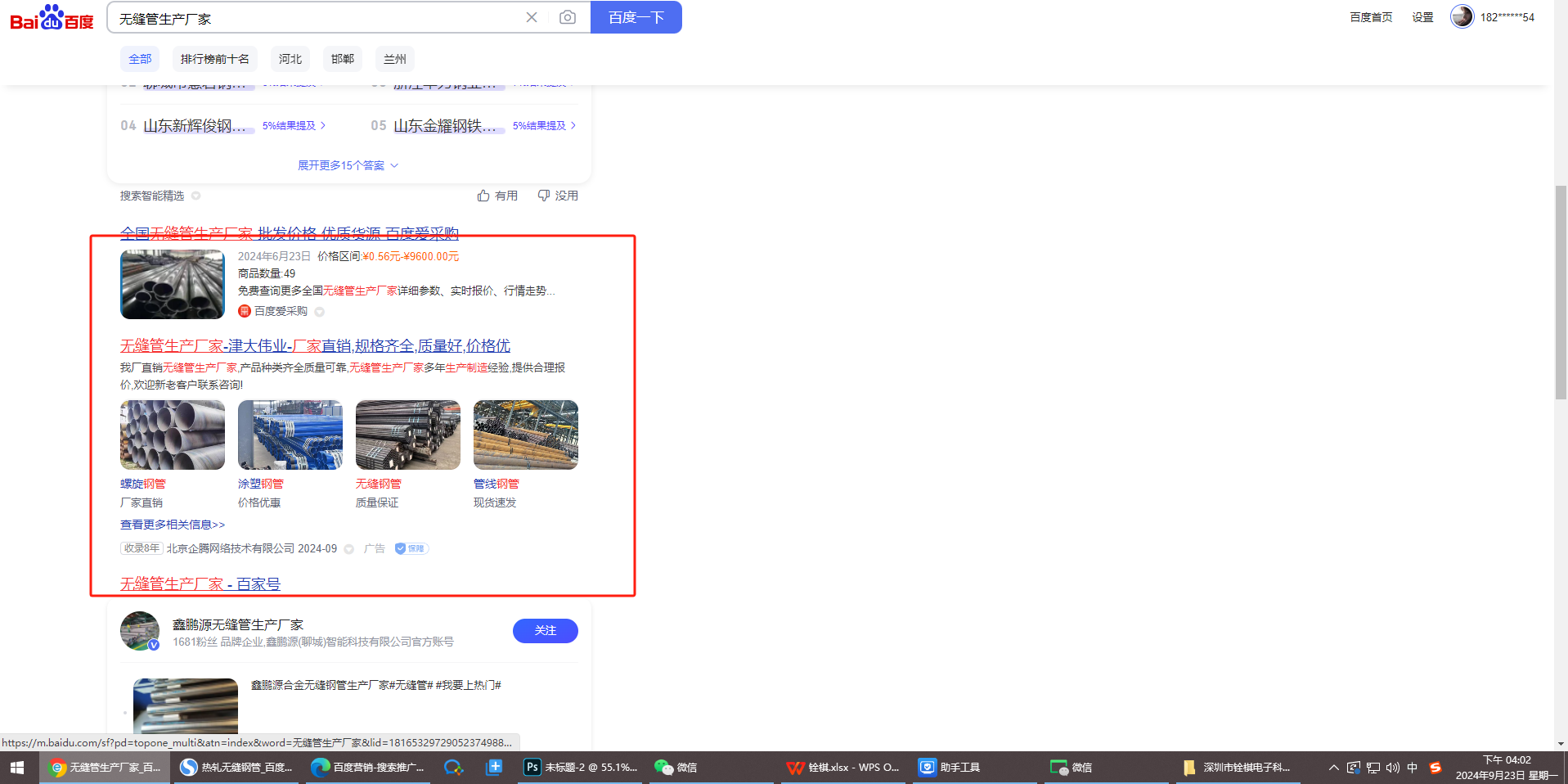Mark the AI answer as 有用 (thumbs up)
The width and height of the screenshot is (1568, 784).
click(497, 196)
